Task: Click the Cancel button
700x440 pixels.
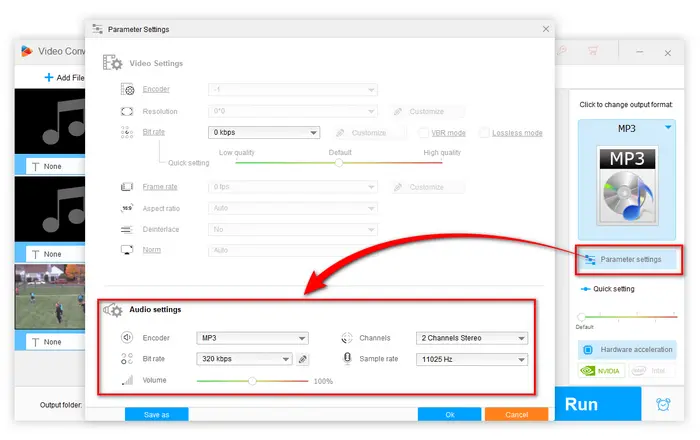Action: click(517, 414)
